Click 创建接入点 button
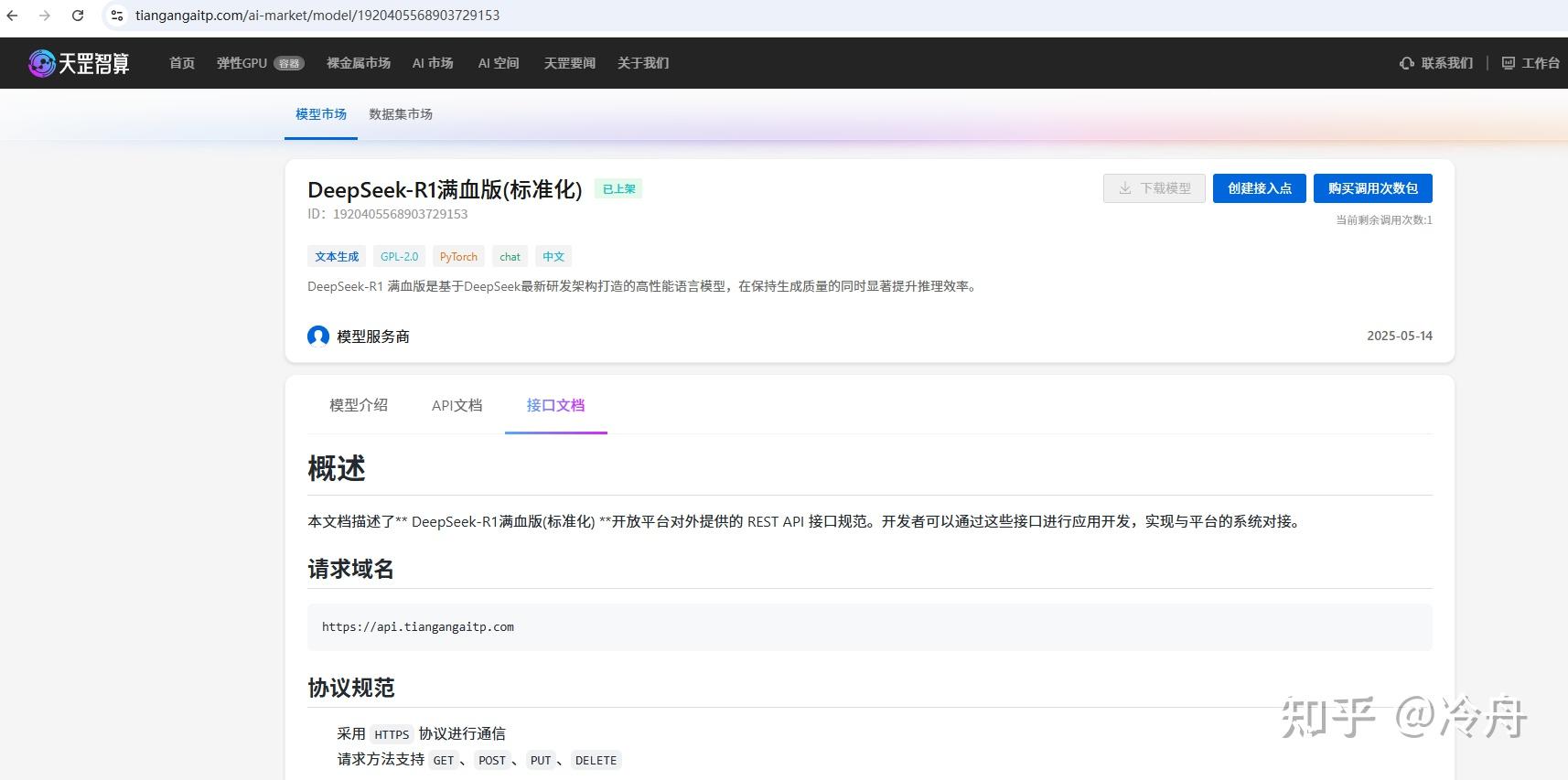 pyautogui.click(x=1260, y=188)
